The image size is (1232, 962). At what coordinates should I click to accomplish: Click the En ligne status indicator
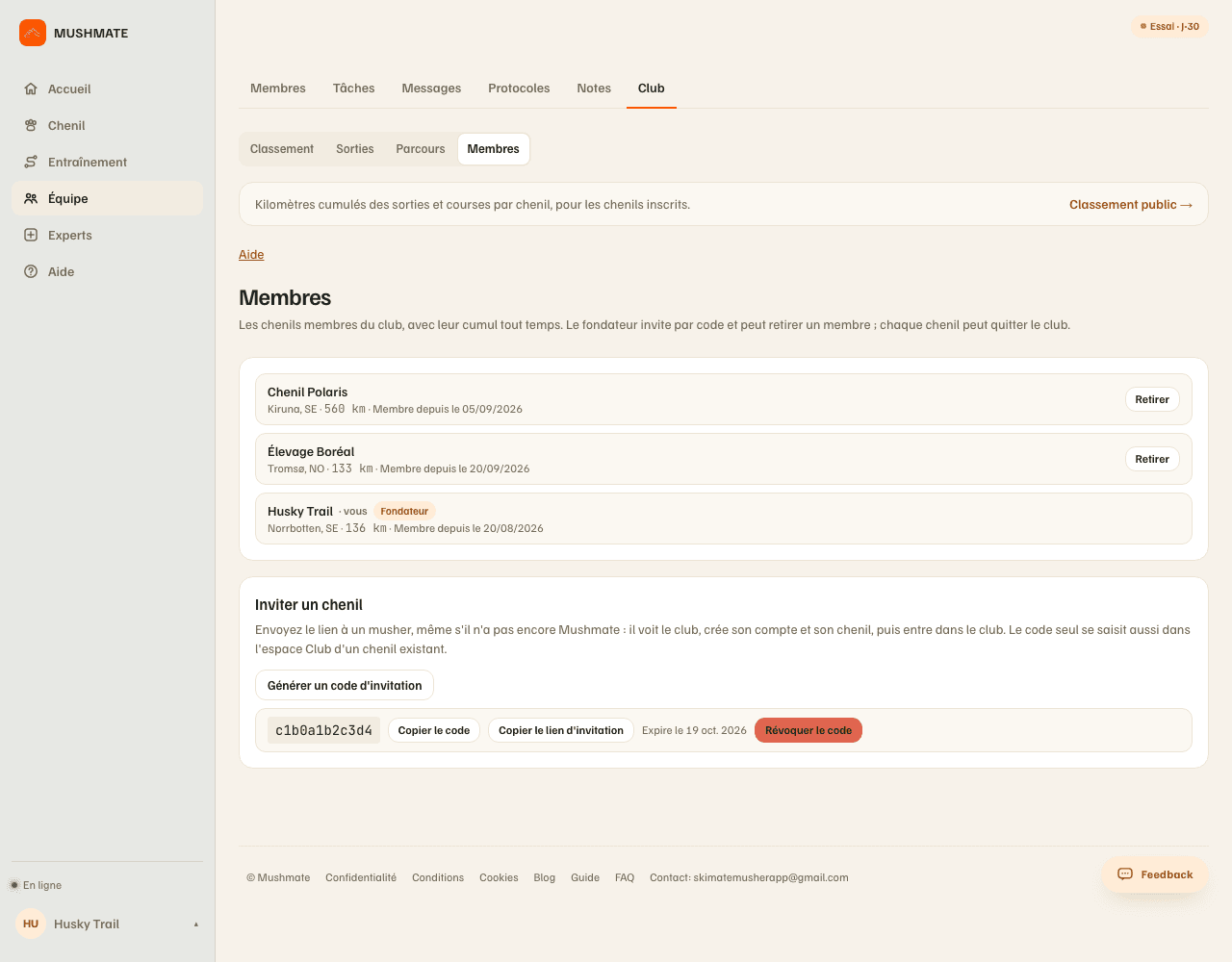coord(36,885)
